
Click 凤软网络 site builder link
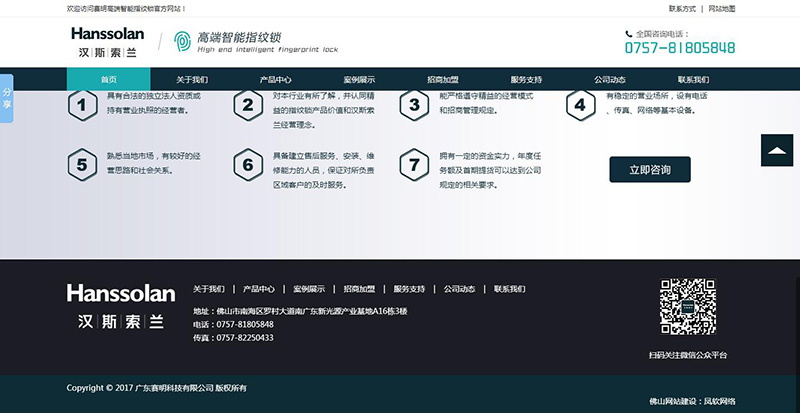[720, 401]
